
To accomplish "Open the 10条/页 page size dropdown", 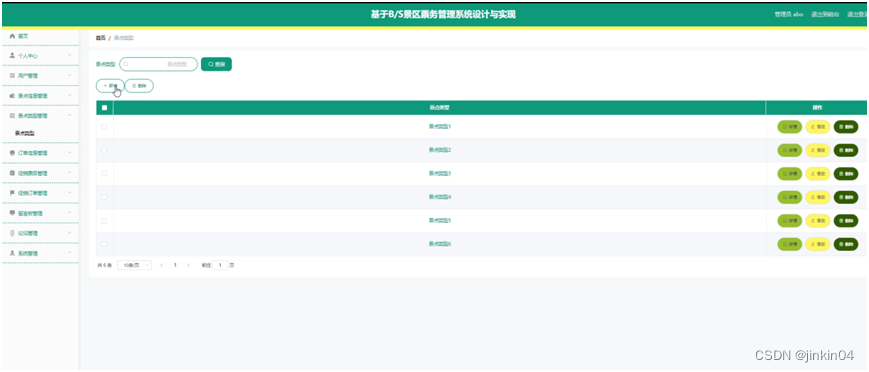I will coord(135,266).
